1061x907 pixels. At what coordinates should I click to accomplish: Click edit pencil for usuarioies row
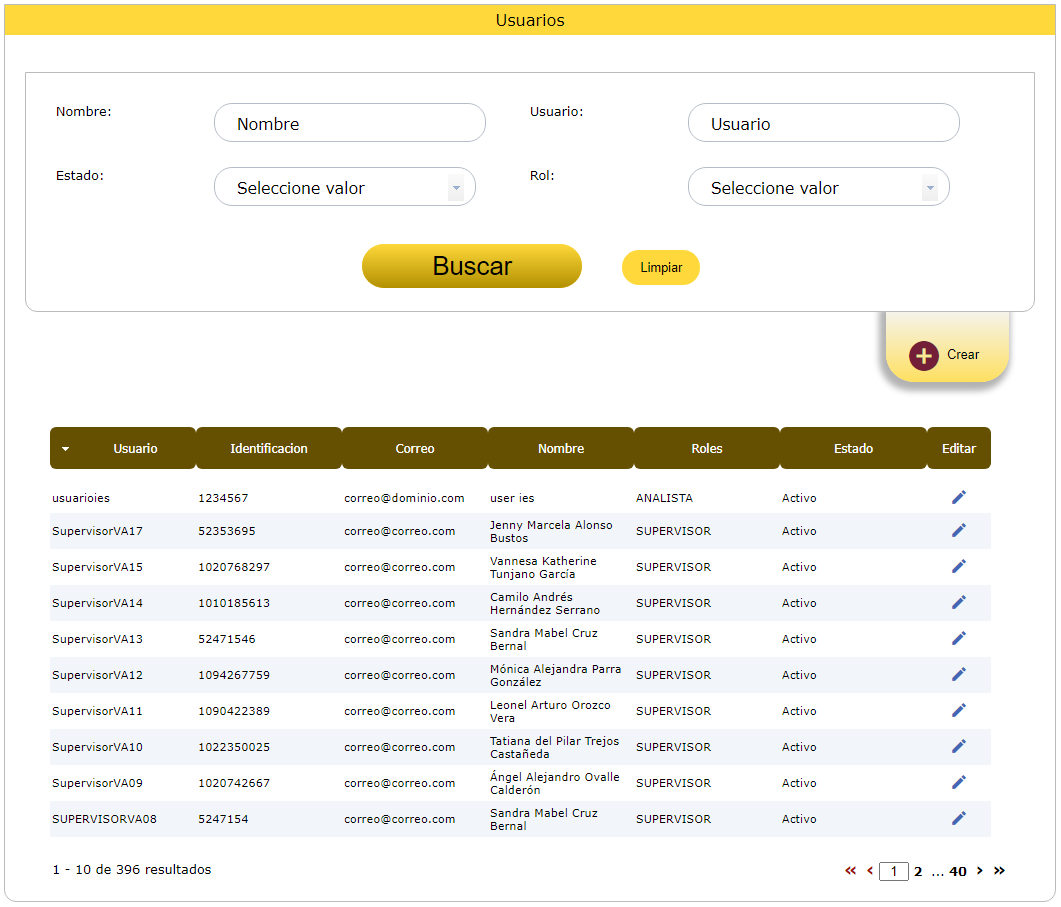pyautogui.click(x=958, y=498)
